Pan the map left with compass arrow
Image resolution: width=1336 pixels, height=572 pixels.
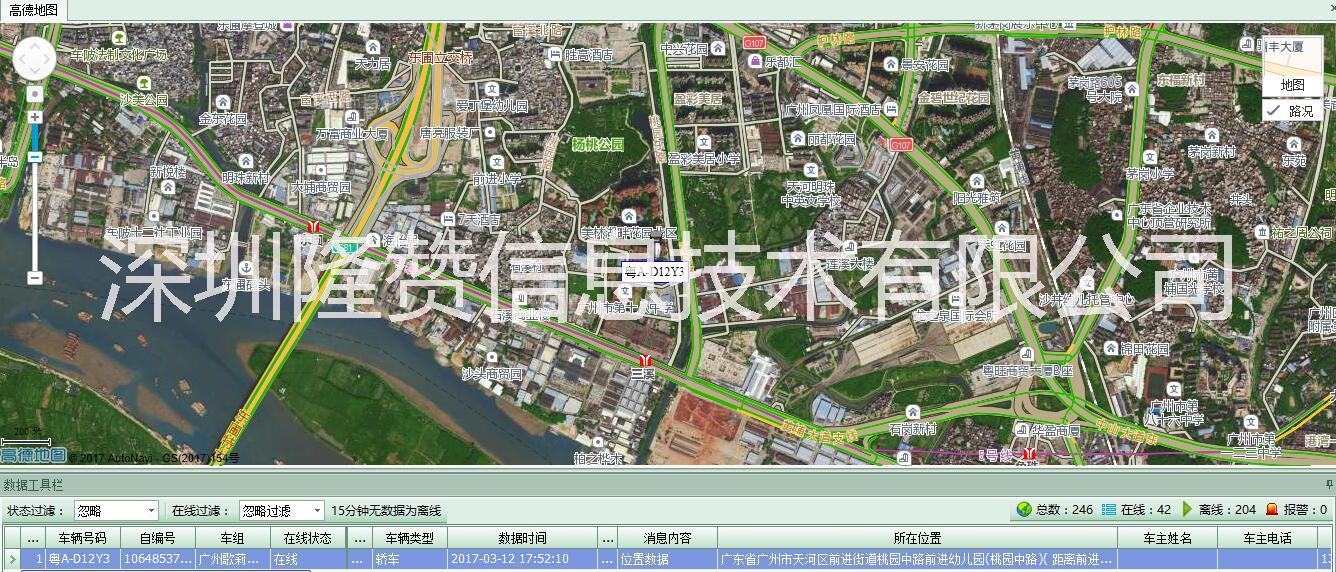(21, 60)
